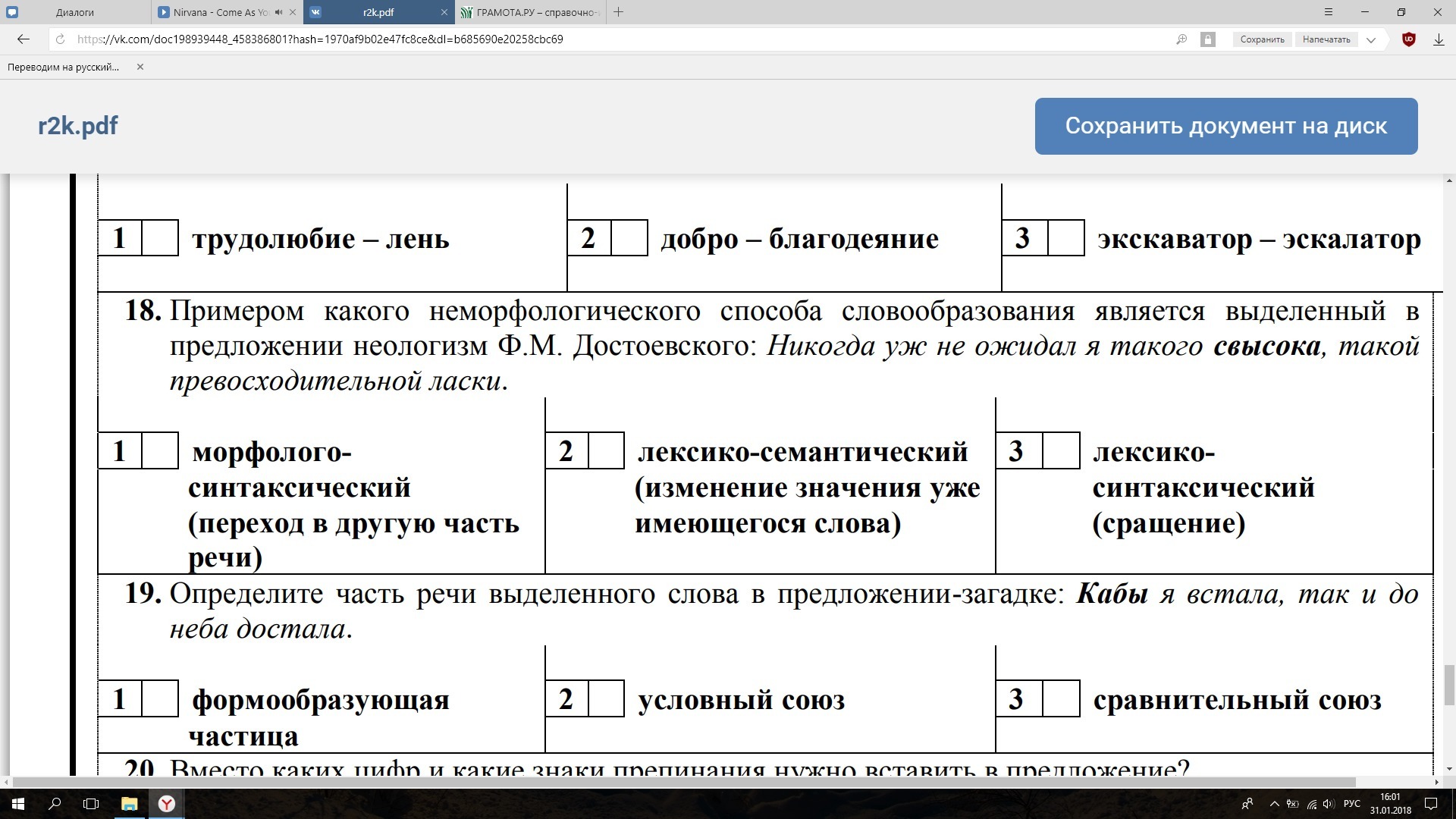The height and width of the screenshot is (819, 1456).
Task: Check box 3 for лексико-синтаксический answer
Action: pyautogui.click(x=1061, y=451)
